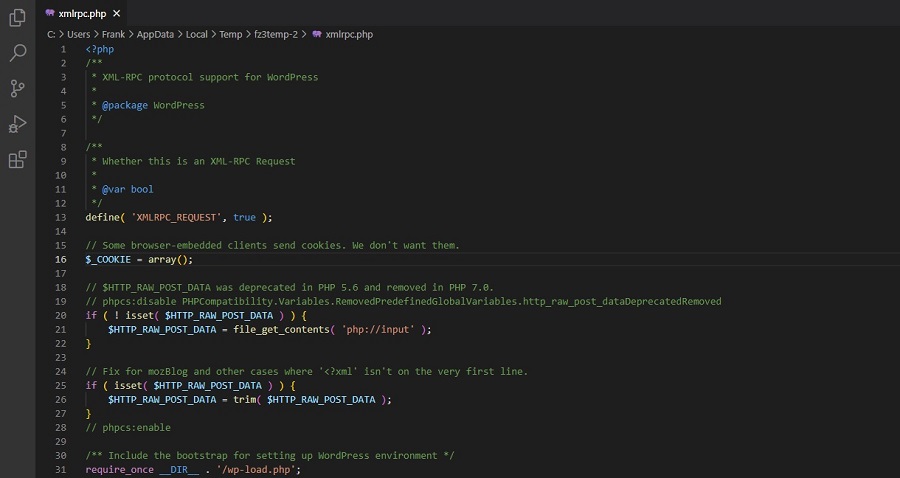Click 'trim(' function on line 26
Image resolution: width=900 pixels, height=478 pixels.
pyautogui.click(x=247, y=399)
